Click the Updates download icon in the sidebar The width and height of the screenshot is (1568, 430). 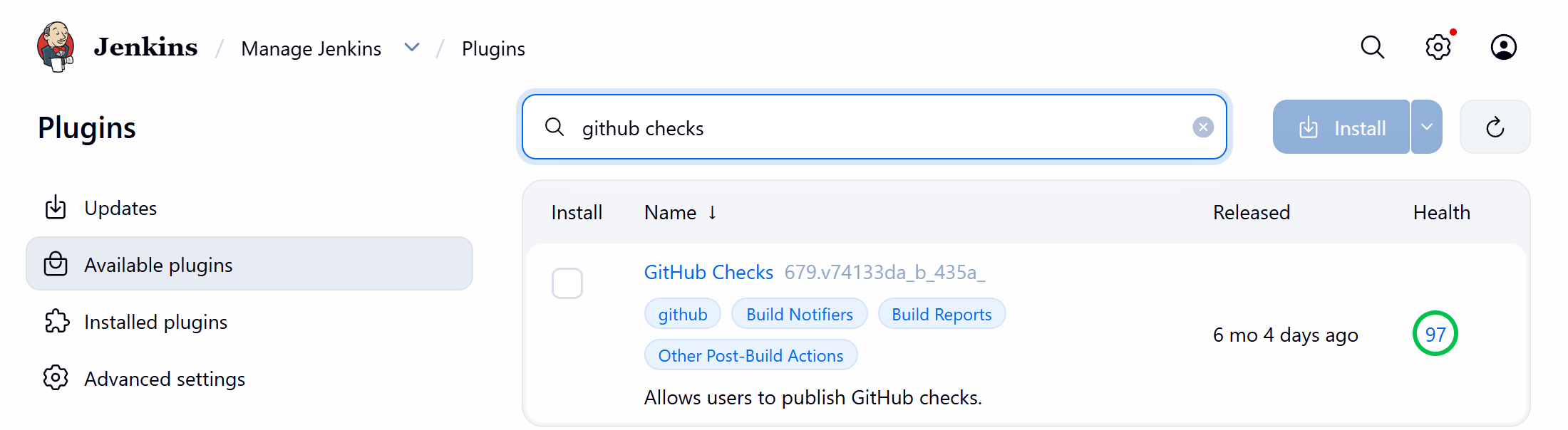pyautogui.click(x=56, y=208)
